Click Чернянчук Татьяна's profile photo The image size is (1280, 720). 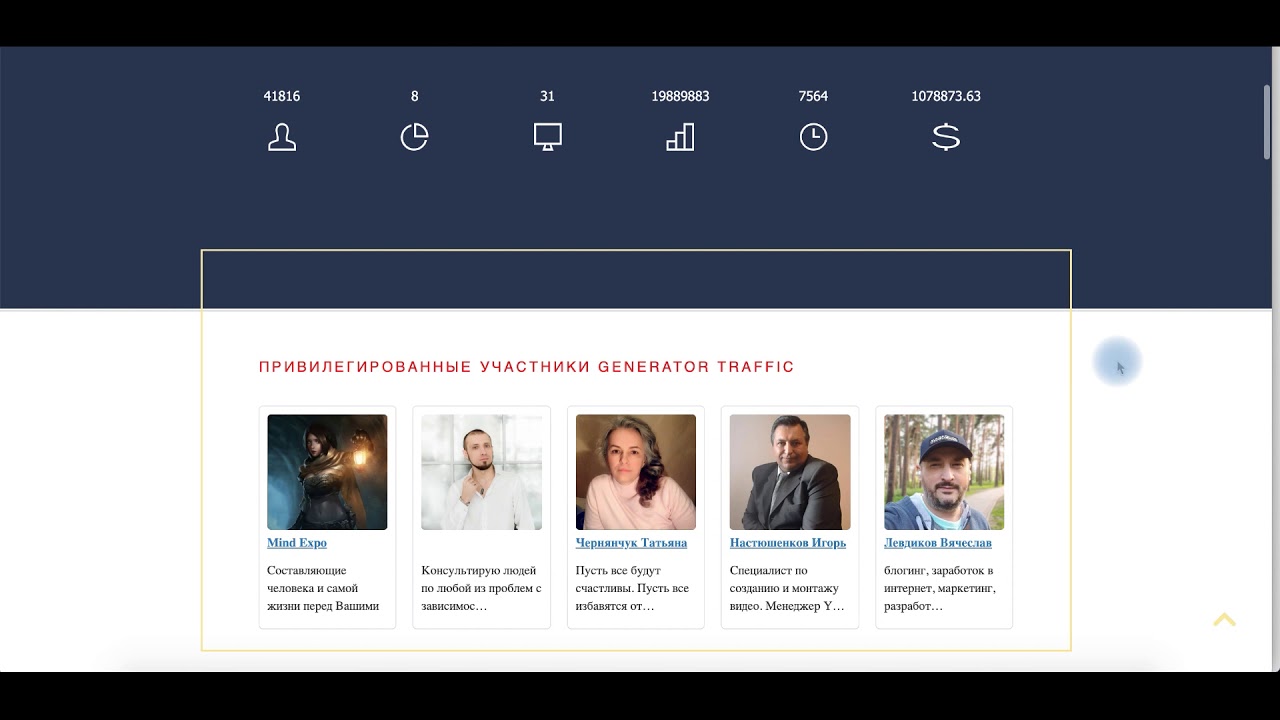pos(636,472)
